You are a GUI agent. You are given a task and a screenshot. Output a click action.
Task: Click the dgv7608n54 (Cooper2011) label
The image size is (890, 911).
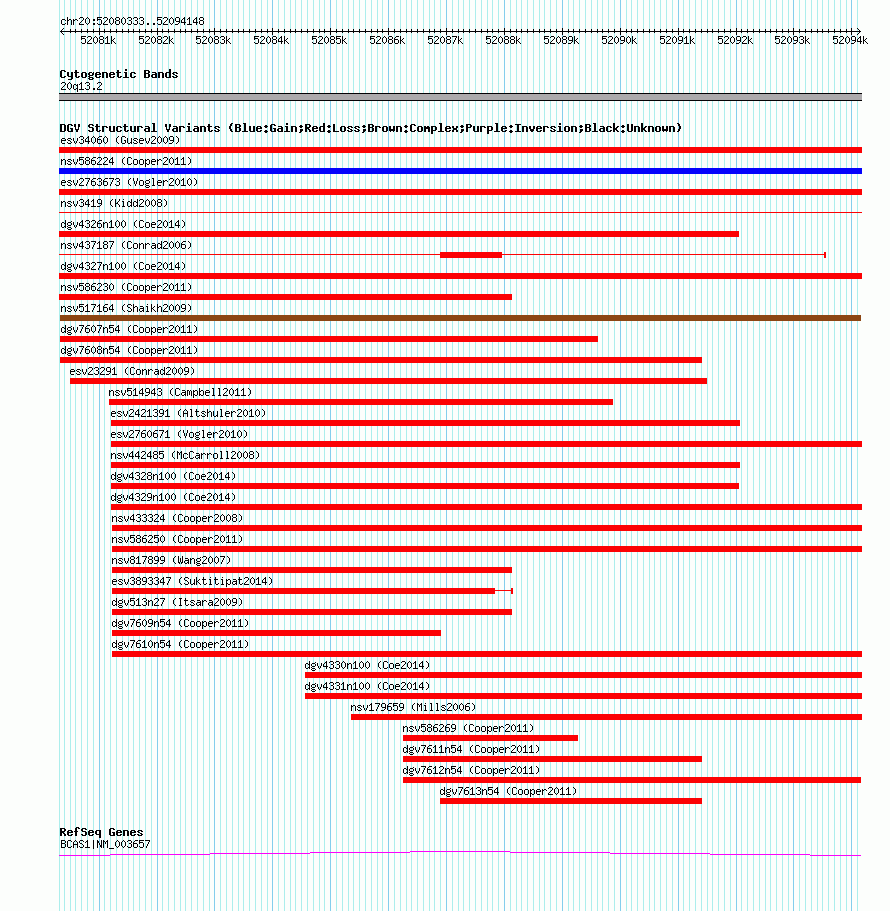129,350
